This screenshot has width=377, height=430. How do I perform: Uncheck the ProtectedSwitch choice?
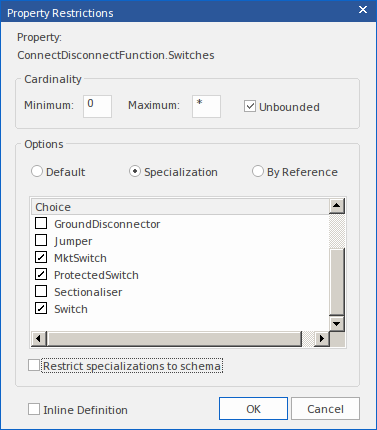[x=41, y=274]
